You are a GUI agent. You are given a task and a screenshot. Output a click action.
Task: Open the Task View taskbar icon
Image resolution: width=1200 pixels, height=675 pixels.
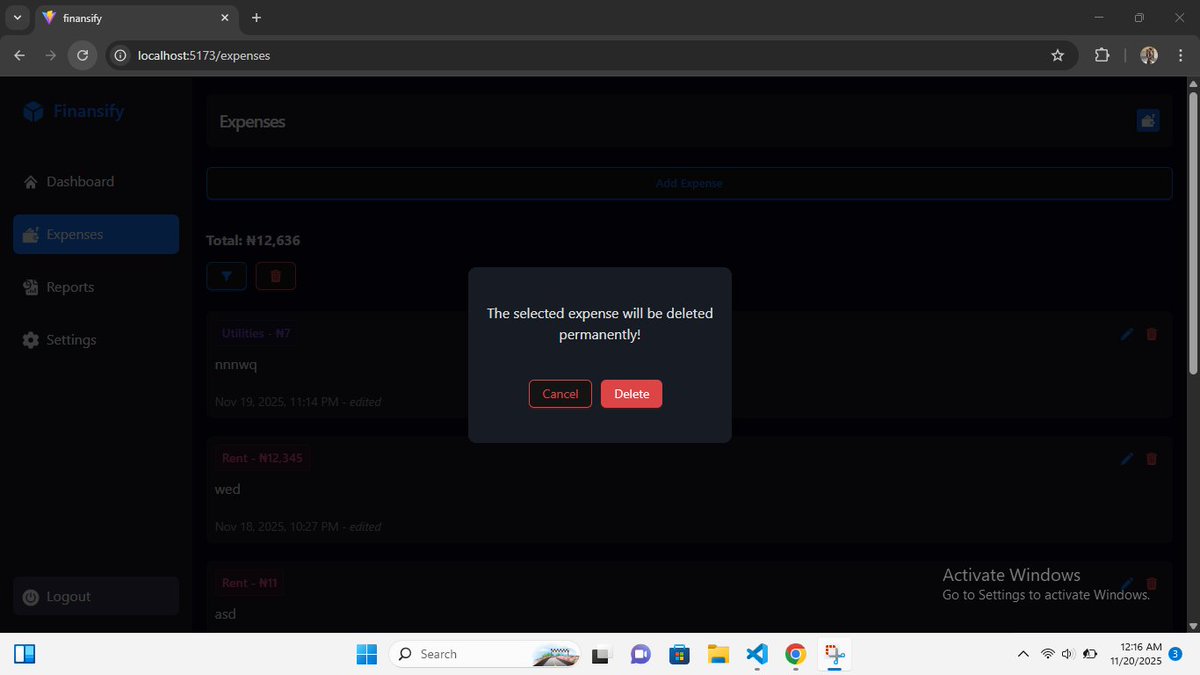pos(601,654)
